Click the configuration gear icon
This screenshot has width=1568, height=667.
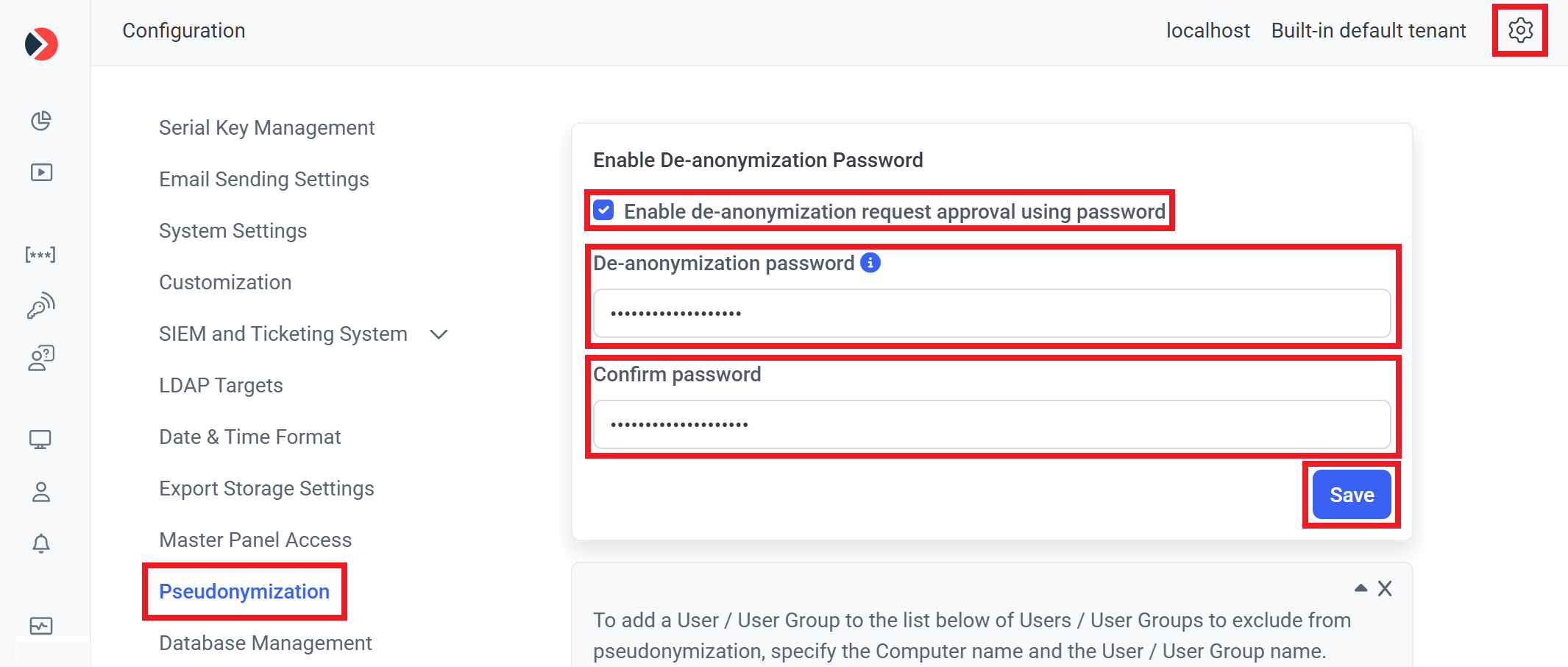[x=1520, y=30]
